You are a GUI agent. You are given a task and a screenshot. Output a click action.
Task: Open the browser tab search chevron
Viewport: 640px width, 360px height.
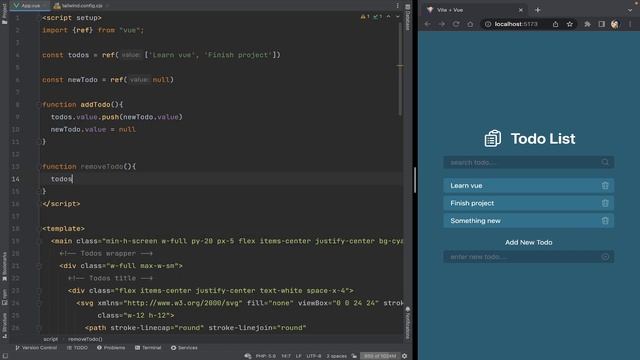[x=630, y=10]
